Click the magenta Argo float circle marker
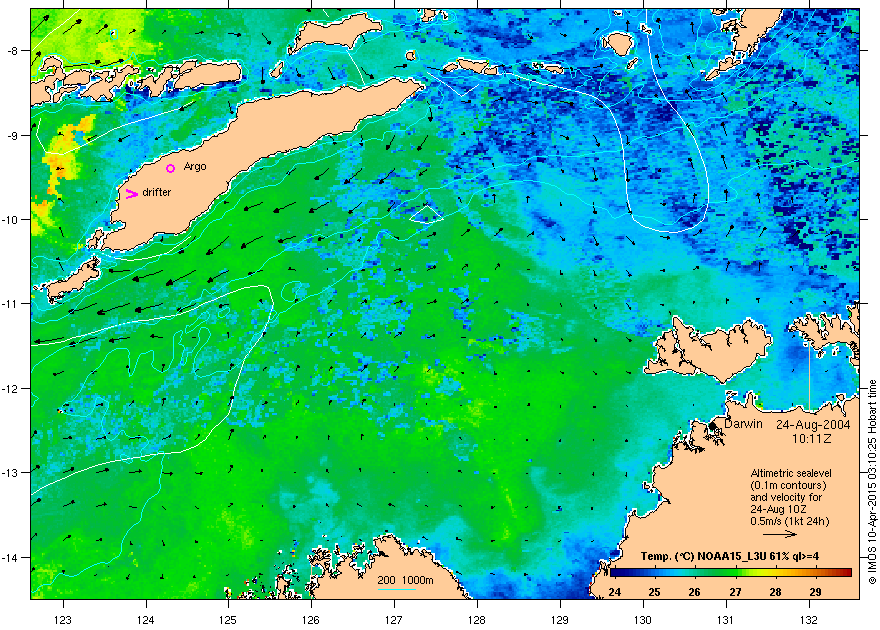Image resolution: width=880 pixels, height=630 pixels. pyautogui.click(x=171, y=168)
